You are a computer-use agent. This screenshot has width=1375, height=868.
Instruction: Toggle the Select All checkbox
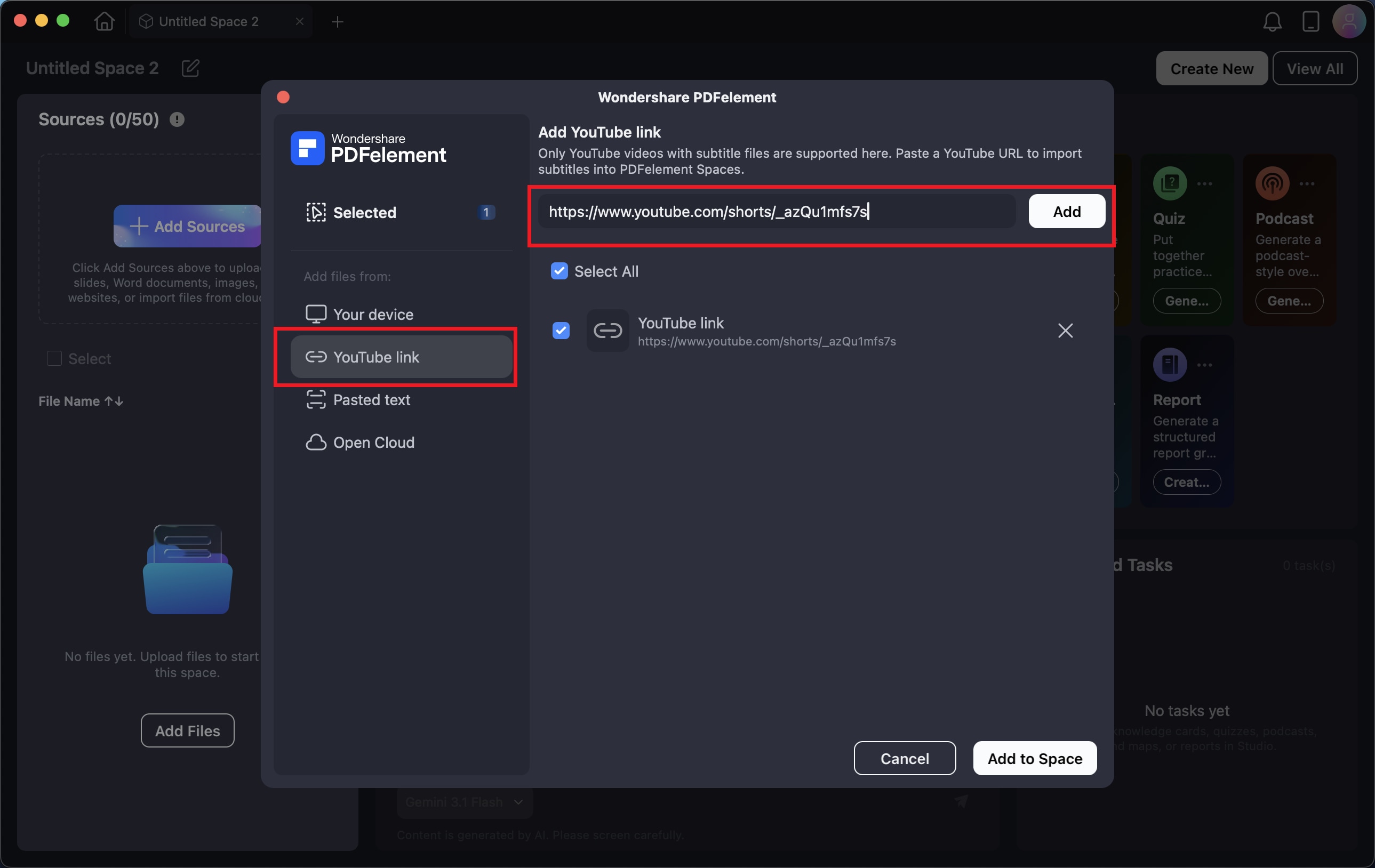coord(559,271)
